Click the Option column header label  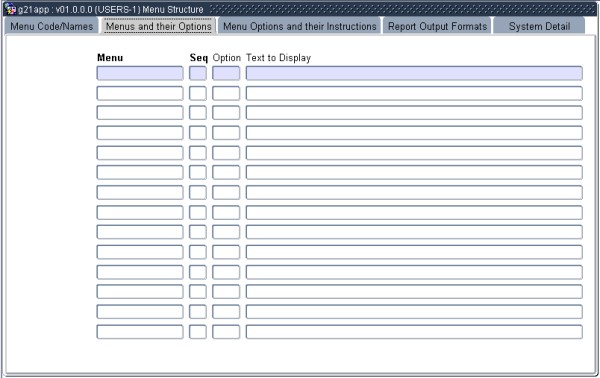(x=227, y=58)
